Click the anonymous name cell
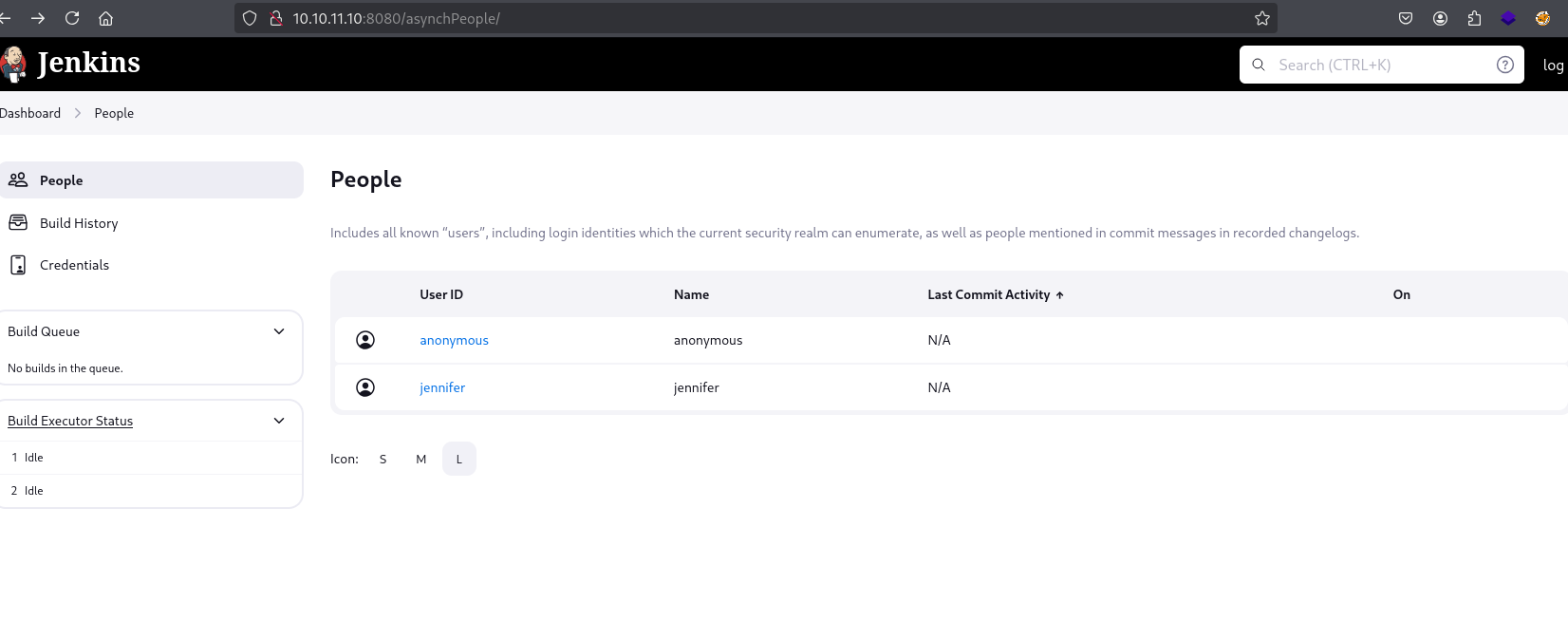 pos(708,340)
